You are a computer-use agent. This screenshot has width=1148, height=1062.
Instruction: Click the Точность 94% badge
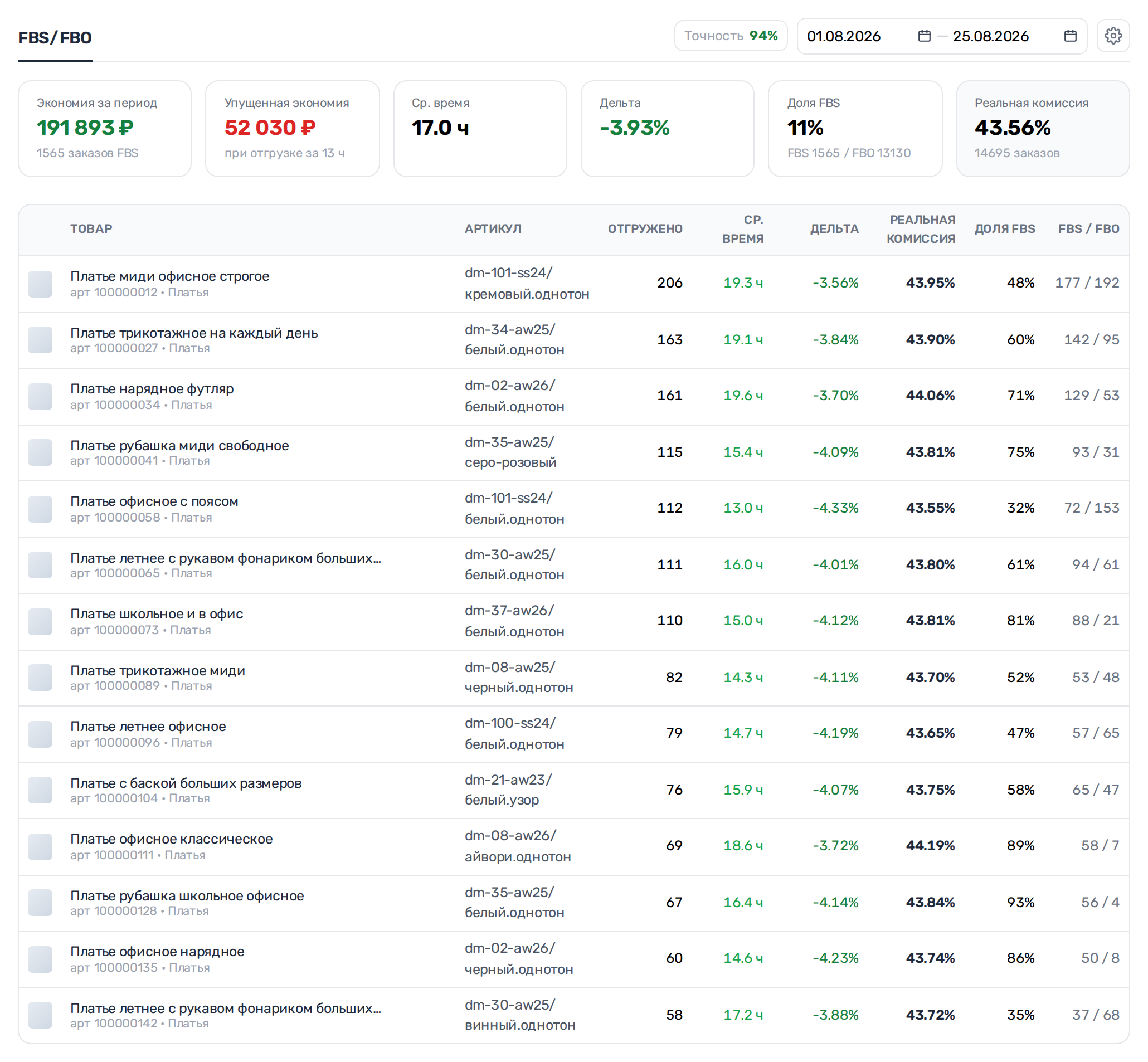click(x=730, y=36)
